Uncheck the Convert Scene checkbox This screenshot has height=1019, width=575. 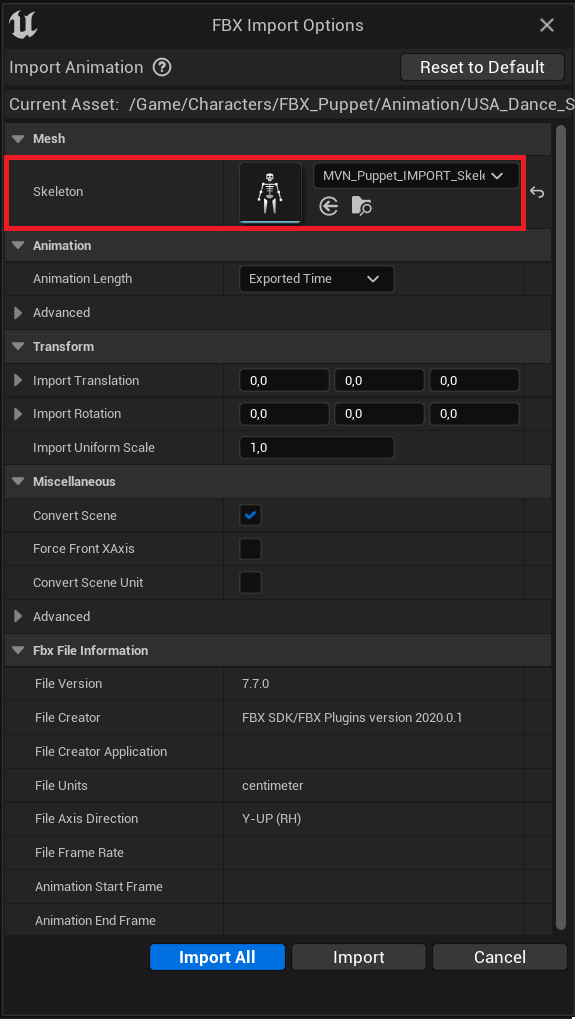(x=250, y=515)
